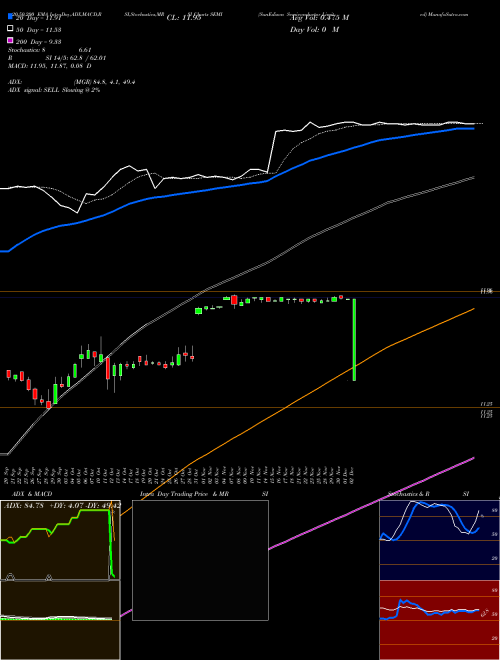Click the tall green candlestick on 02 Dec

pyautogui.click(x=354, y=340)
